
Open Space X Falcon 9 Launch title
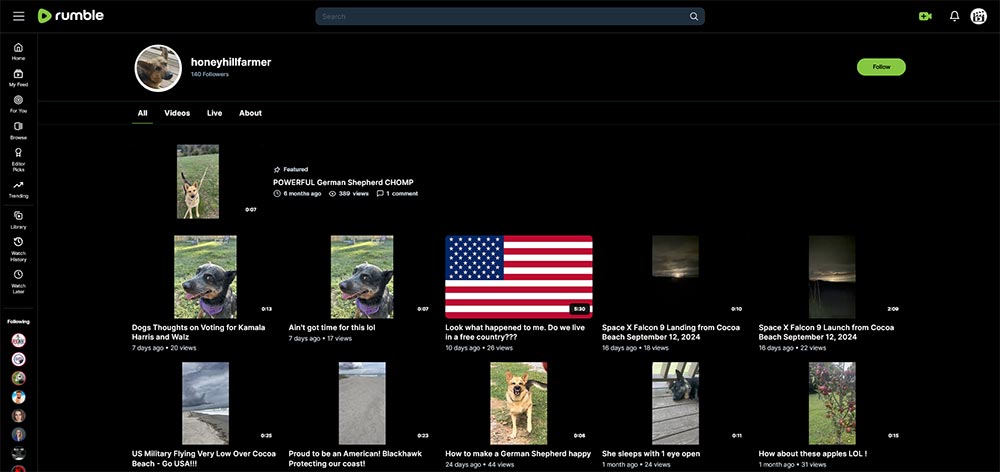click(827, 332)
